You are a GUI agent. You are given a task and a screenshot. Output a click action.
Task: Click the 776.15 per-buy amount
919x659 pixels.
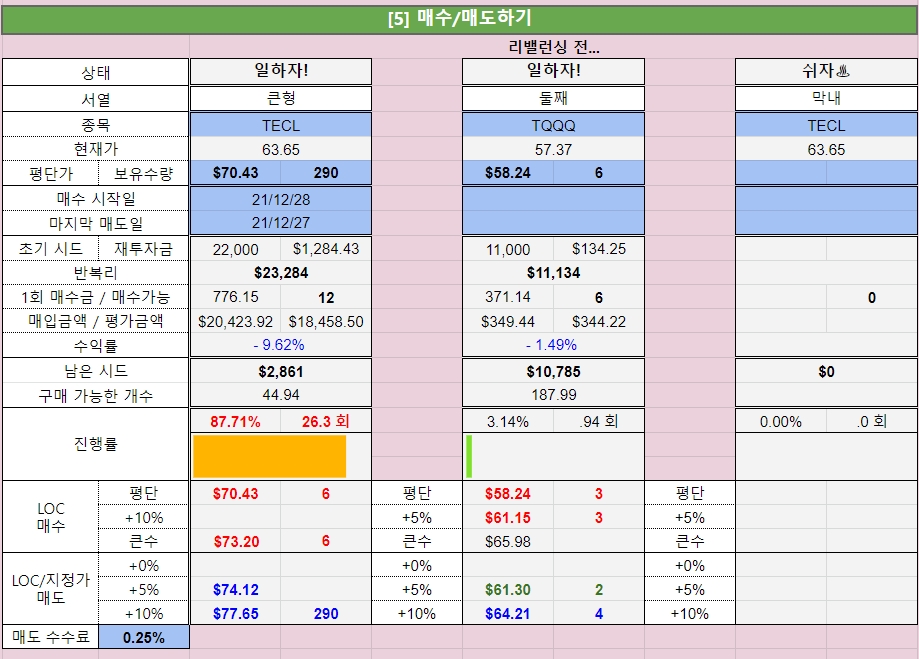[x=236, y=297]
